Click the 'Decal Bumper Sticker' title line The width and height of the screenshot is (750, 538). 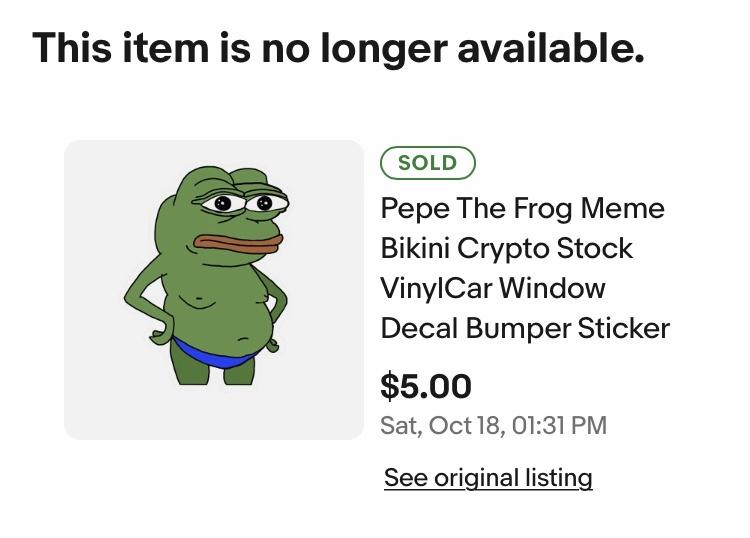(x=525, y=328)
